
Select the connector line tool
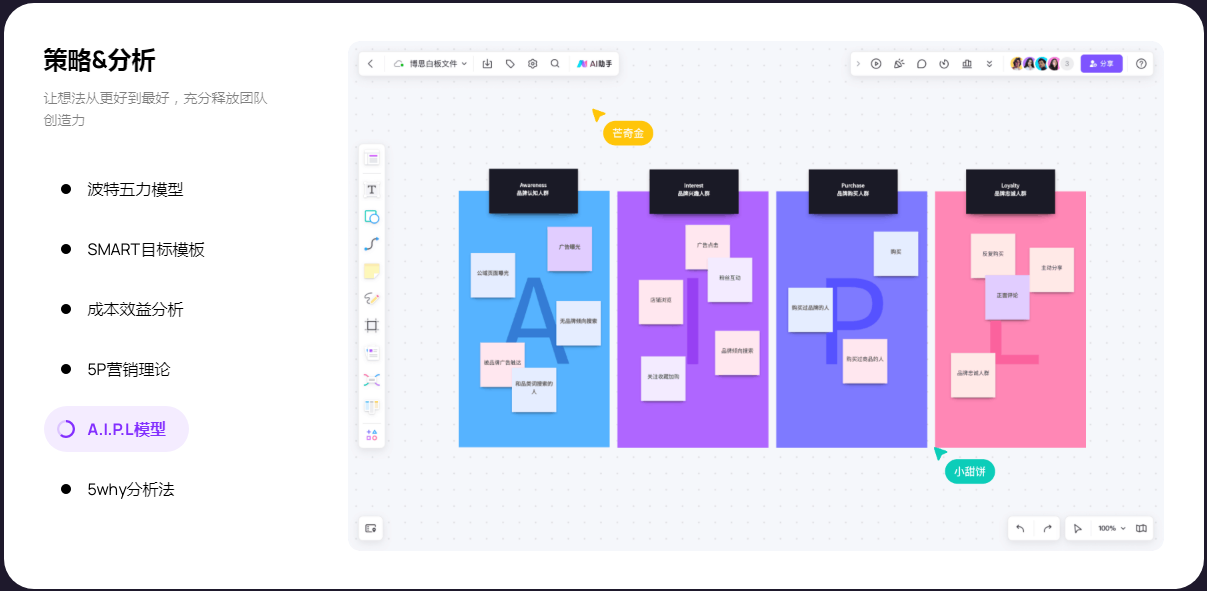(371, 243)
